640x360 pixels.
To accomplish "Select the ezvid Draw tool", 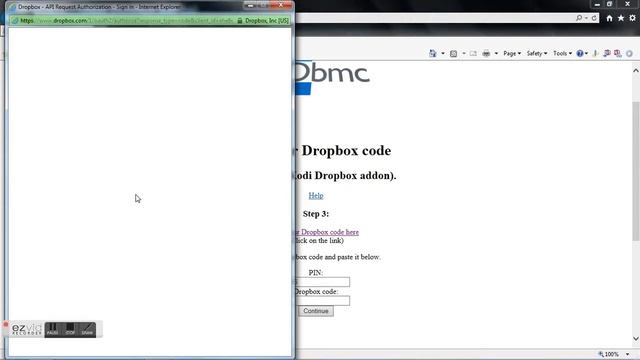I will pyautogui.click(x=87, y=329).
